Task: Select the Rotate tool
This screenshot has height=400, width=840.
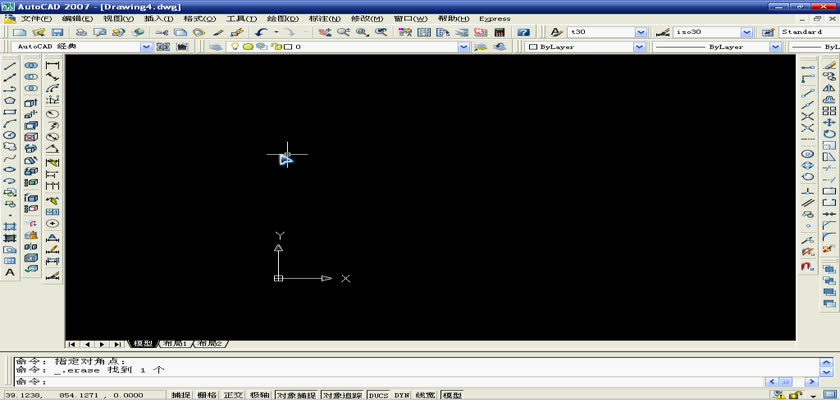Action: (829, 134)
